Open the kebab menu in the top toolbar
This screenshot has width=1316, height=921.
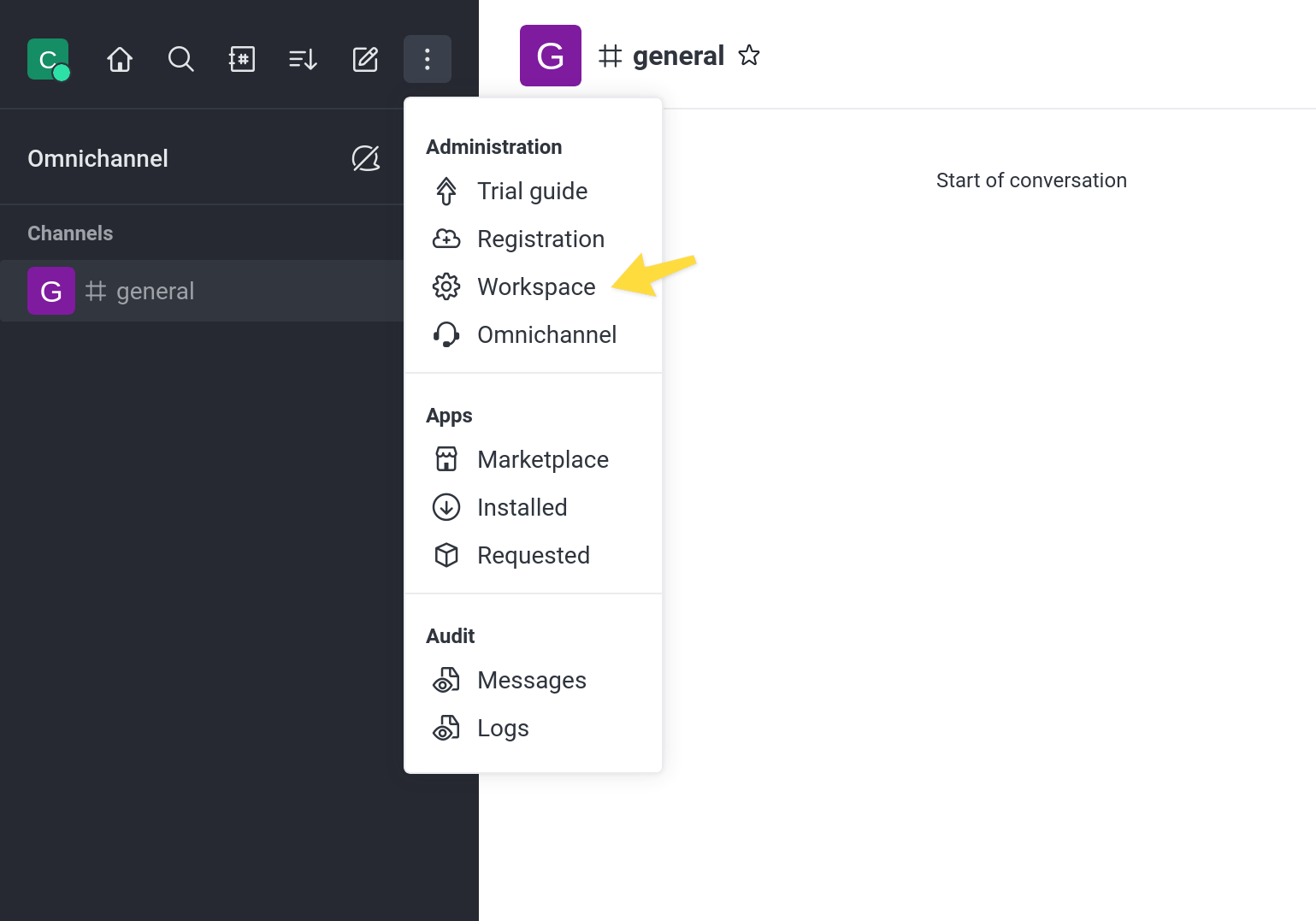click(428, 59)
